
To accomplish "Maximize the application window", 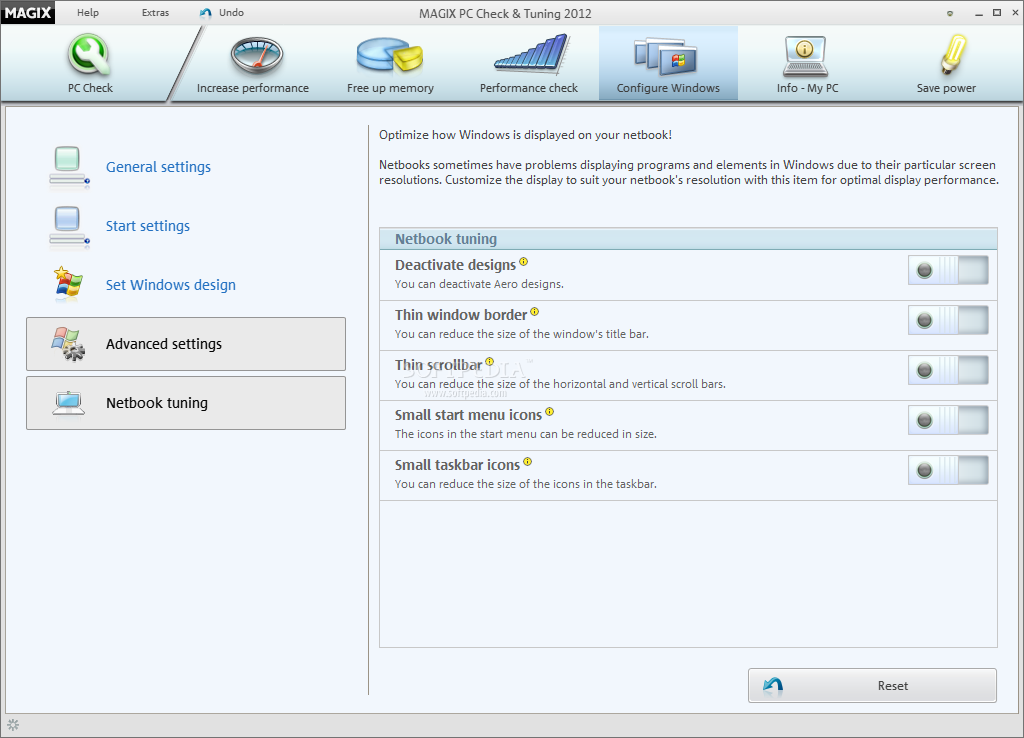I will [997, 12].
